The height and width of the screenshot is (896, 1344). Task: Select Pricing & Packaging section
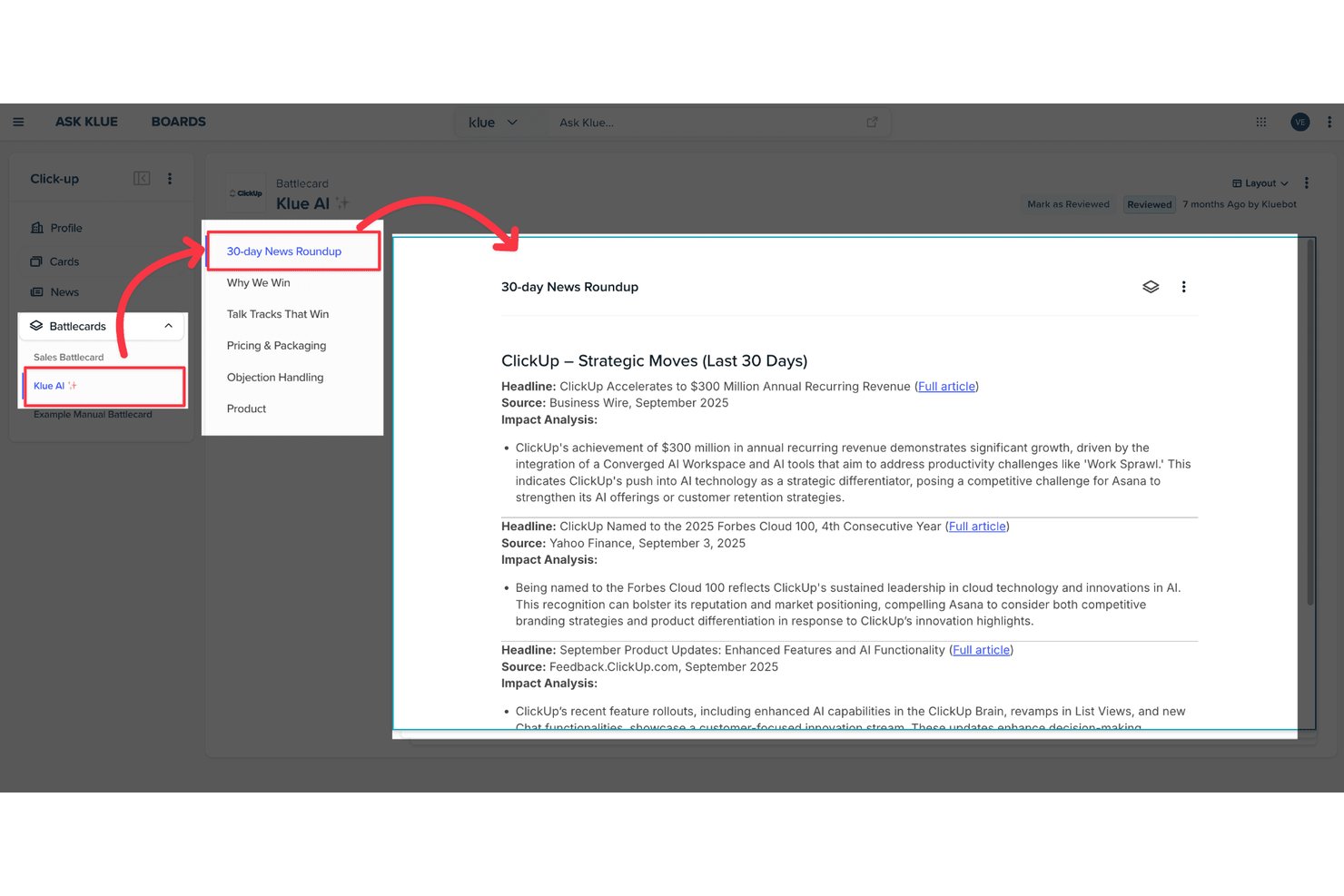276,346
